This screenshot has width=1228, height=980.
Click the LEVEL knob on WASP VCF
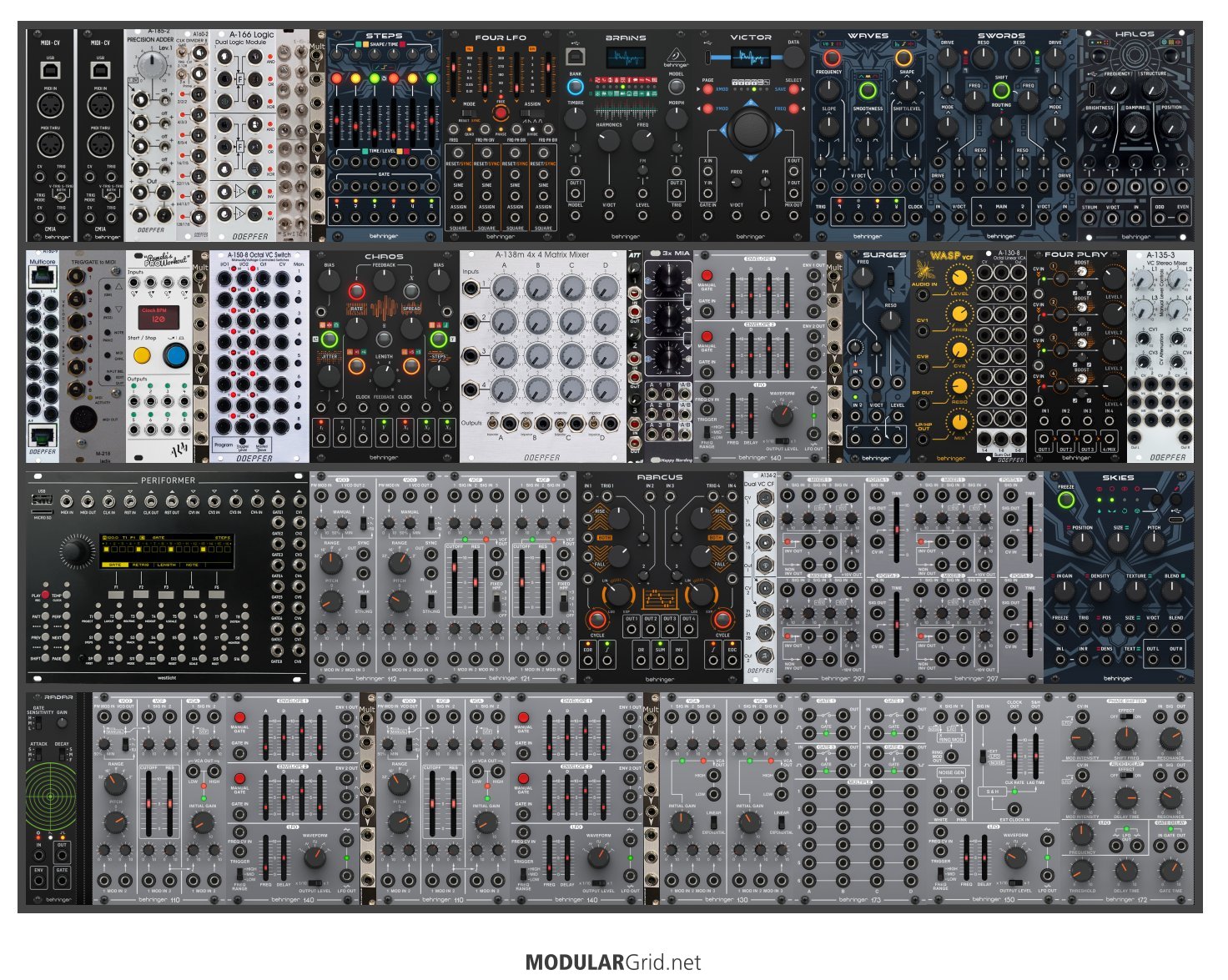click(x=959, y=279)
